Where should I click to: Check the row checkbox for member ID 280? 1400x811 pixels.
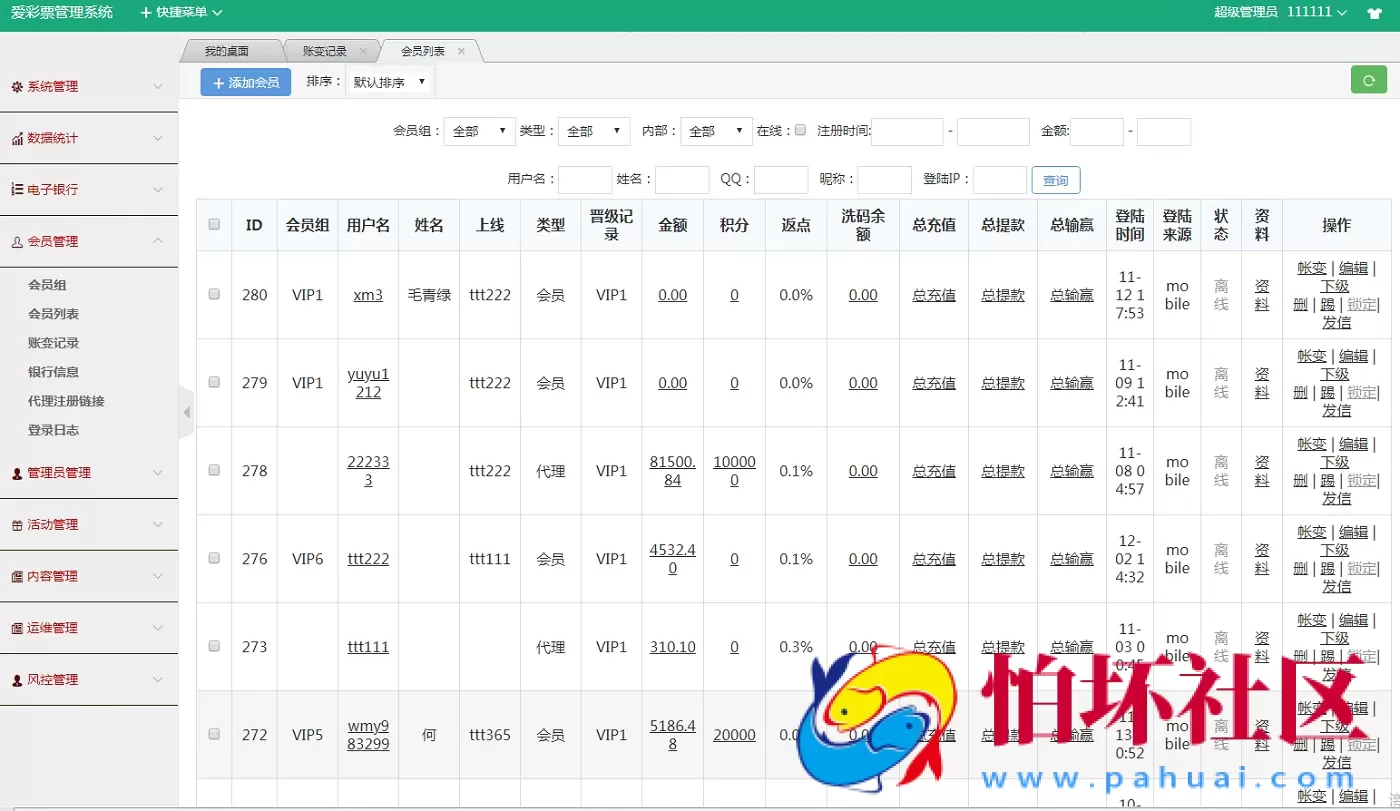tap(213, 294)
